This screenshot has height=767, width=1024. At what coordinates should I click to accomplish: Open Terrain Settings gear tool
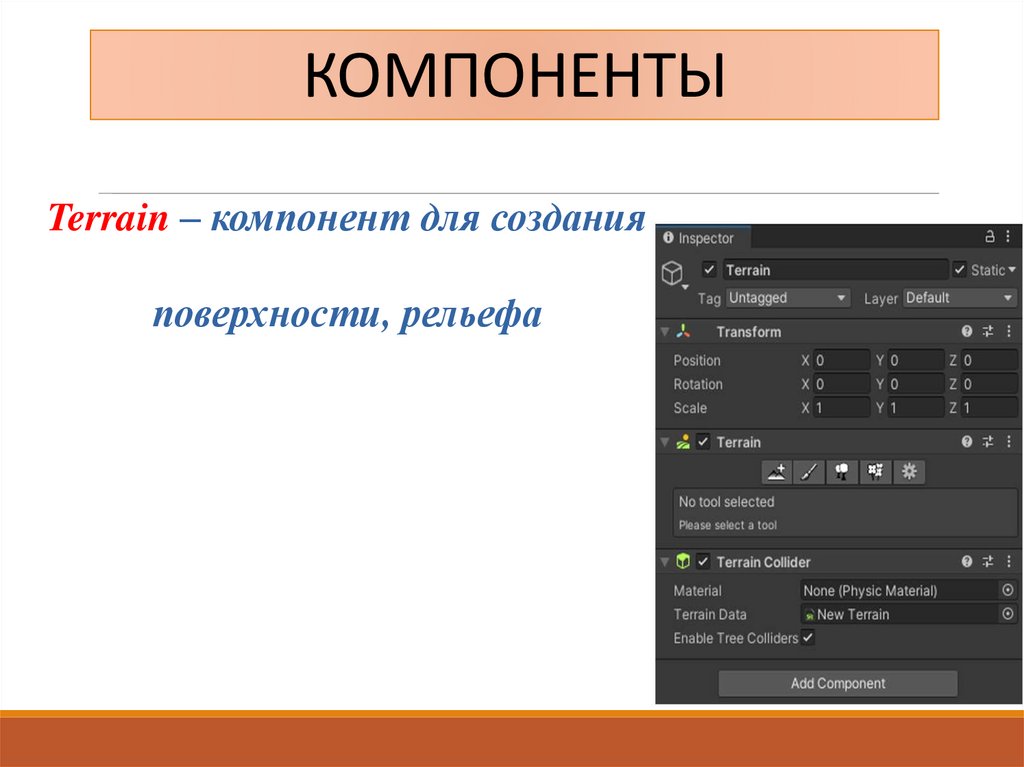(908, 472)
